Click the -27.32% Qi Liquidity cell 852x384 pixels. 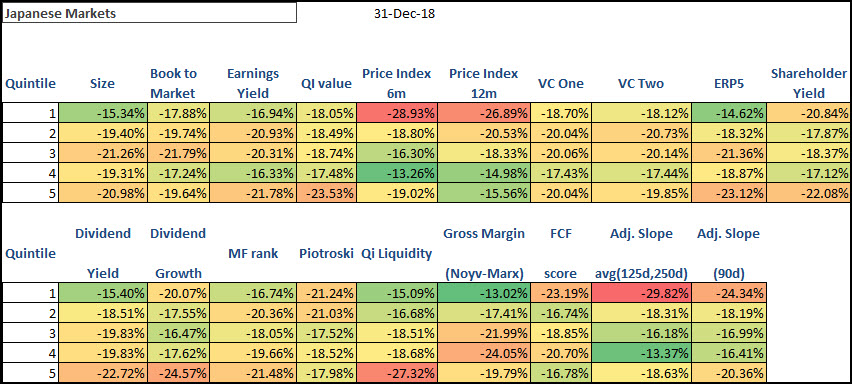pyautogui.click(x=397, y=373)
